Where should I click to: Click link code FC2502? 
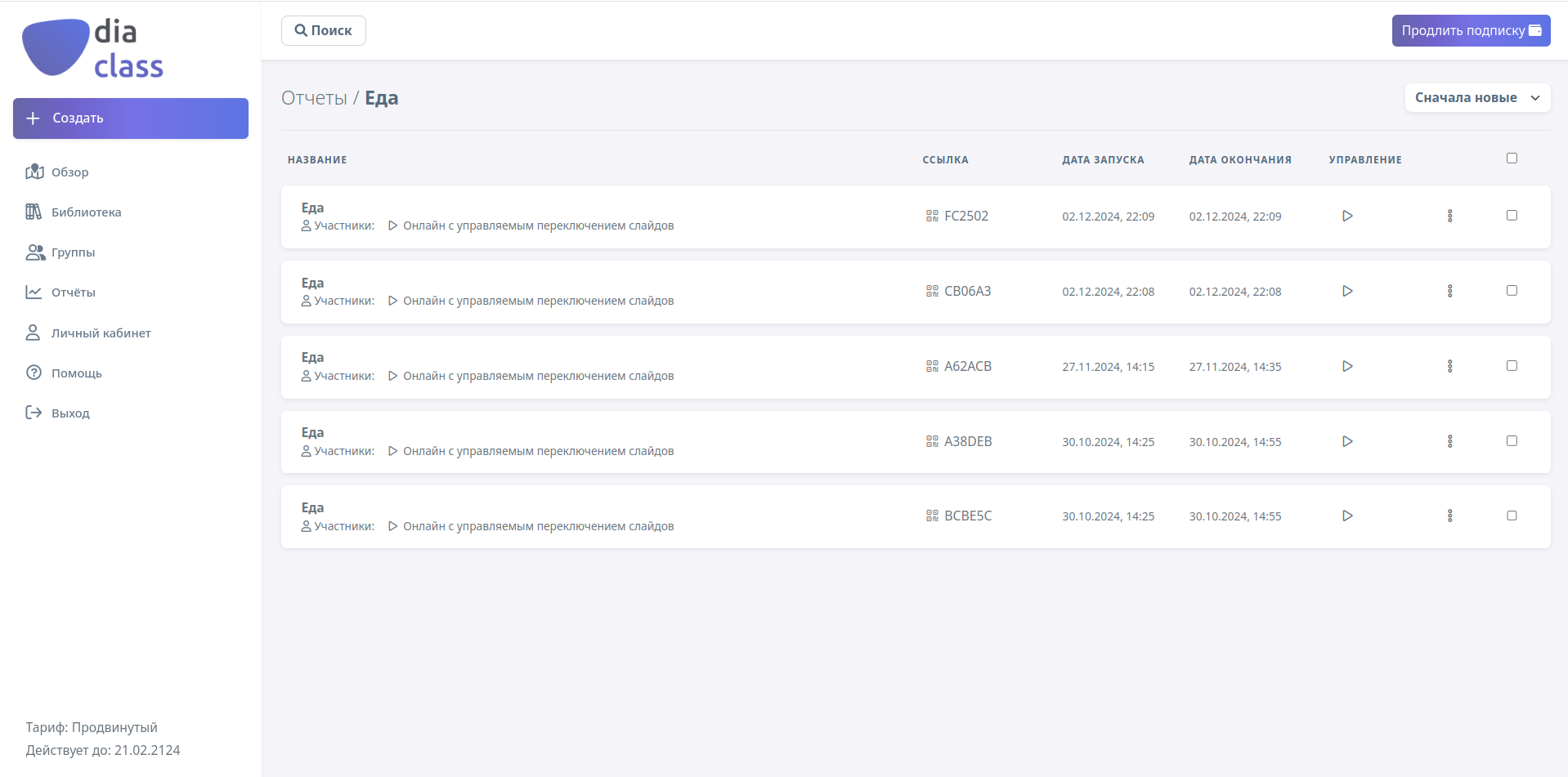(x=966, y=216)
